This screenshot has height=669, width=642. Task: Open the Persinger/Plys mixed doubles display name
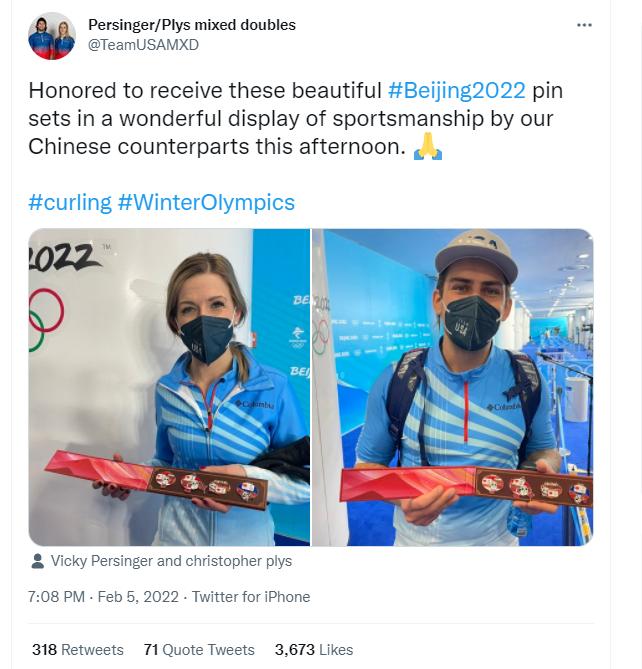click(192, 24)
